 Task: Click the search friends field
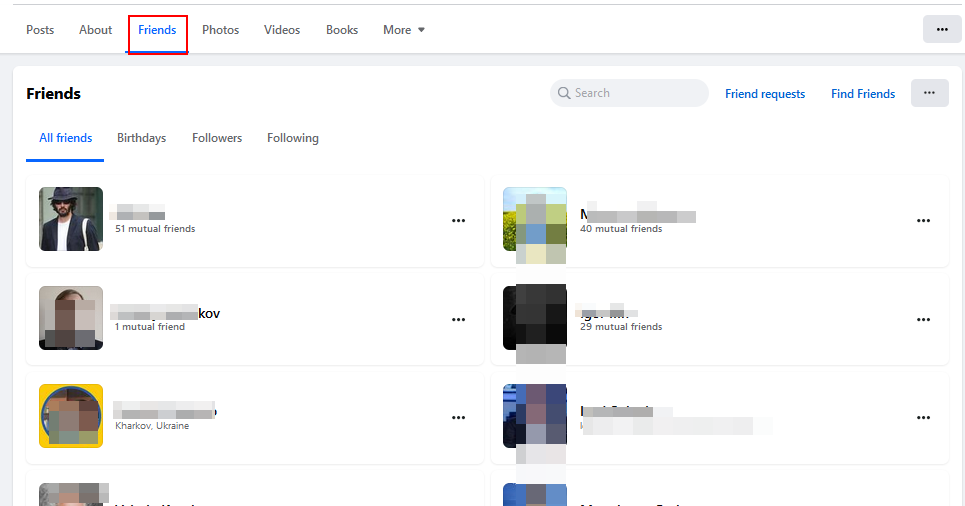tap(629, 93)
